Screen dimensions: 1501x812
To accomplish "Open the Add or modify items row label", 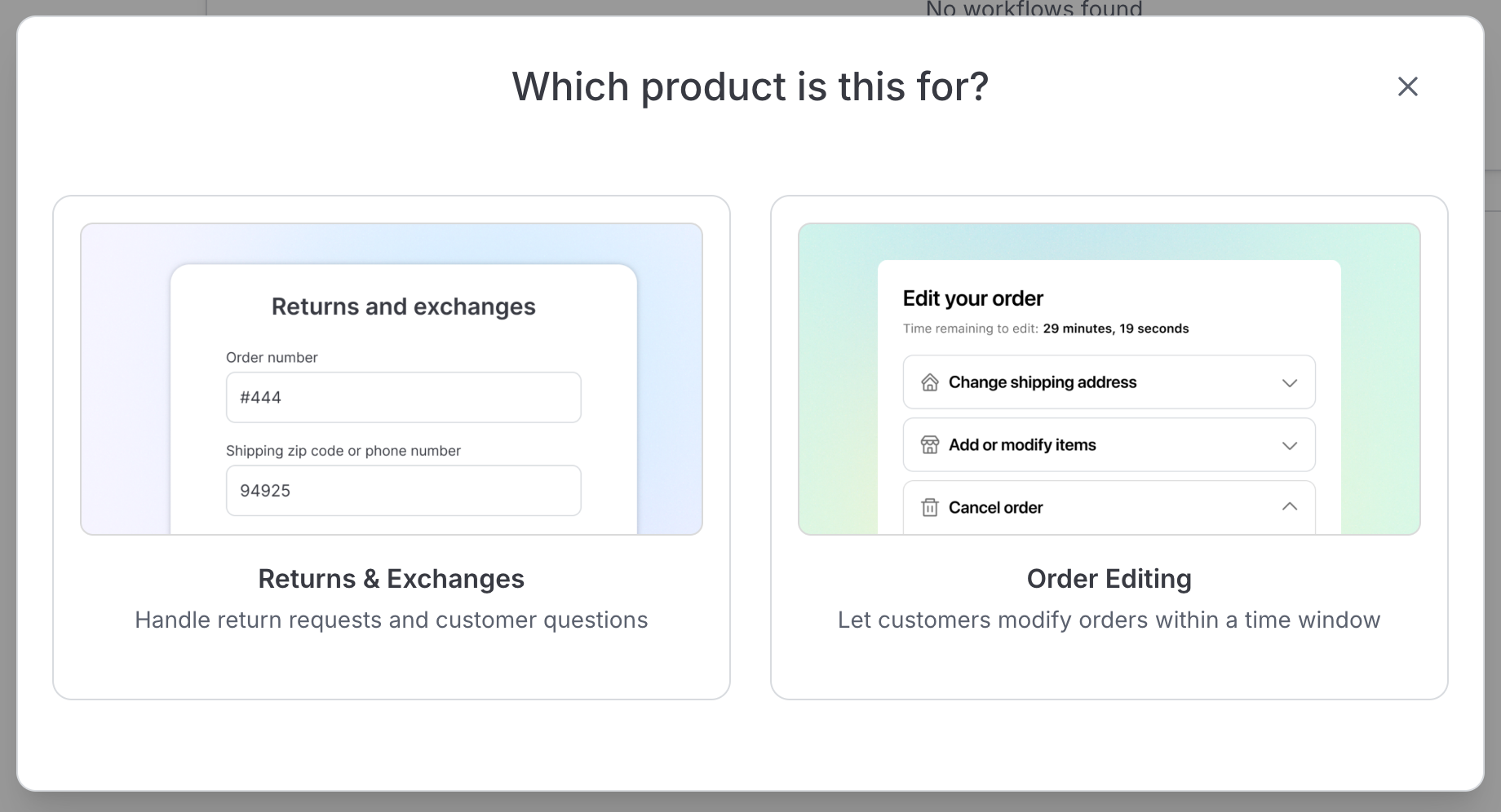I will [x=1021, y=445].
